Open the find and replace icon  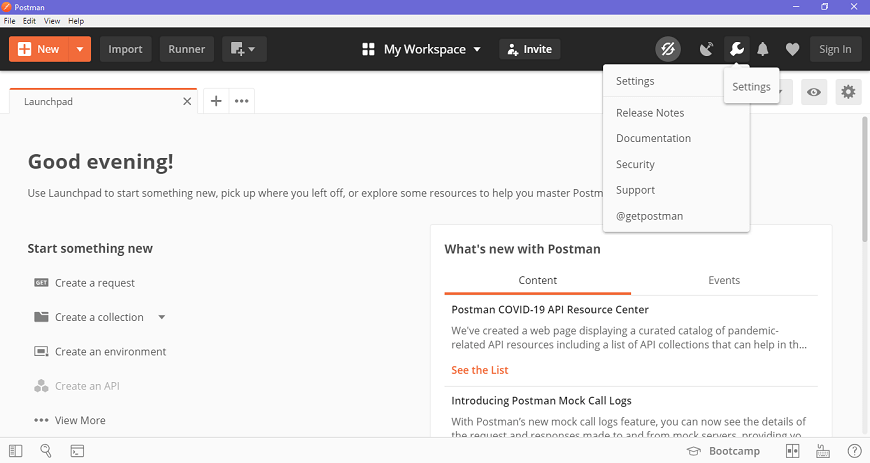coord(46,451)
